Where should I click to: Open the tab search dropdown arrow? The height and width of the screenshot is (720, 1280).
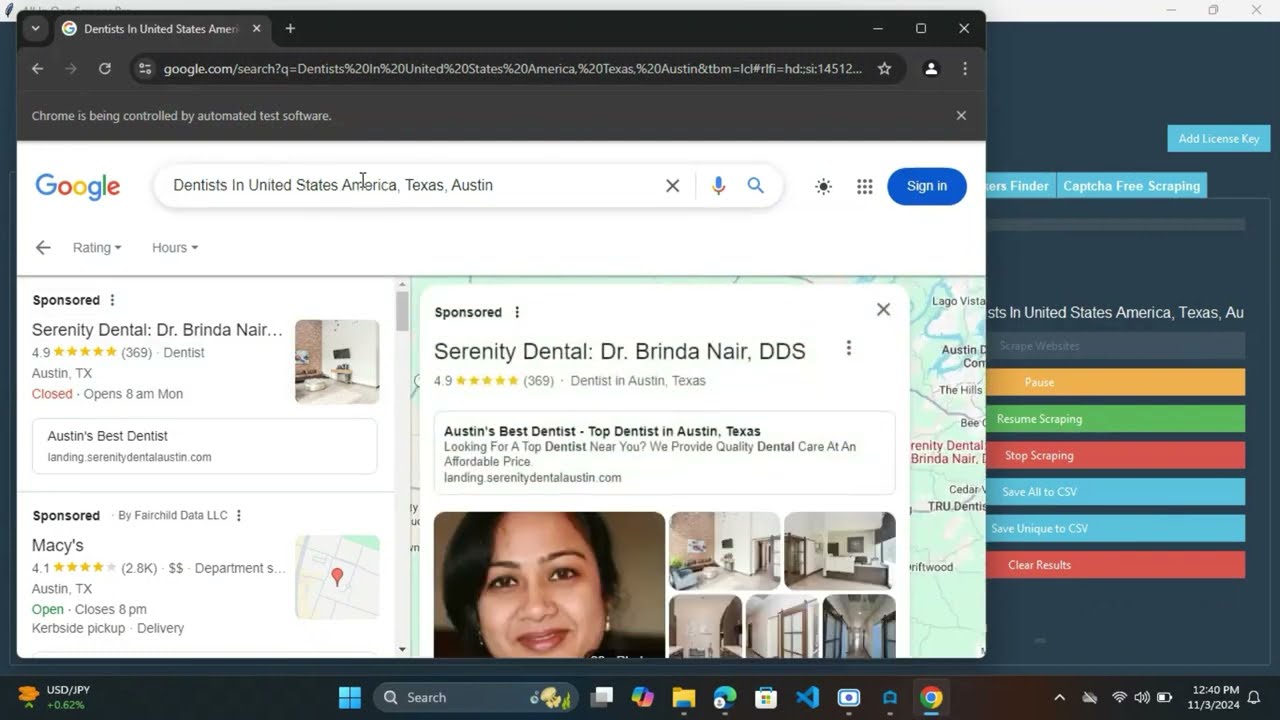[35, 29]
